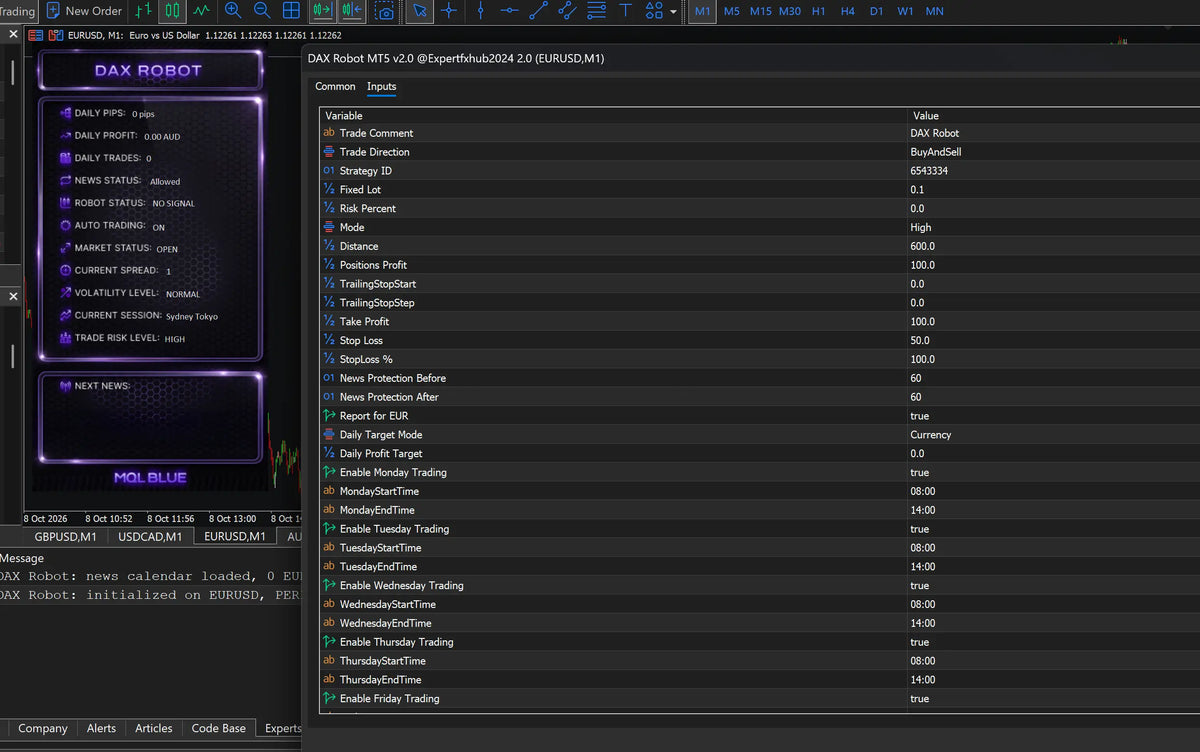Image resolution: width=1200 pixels, height=752 pixels.
Task: Select the equidistant channel tool
Action: pyautogui.click(x=568, y=11)
